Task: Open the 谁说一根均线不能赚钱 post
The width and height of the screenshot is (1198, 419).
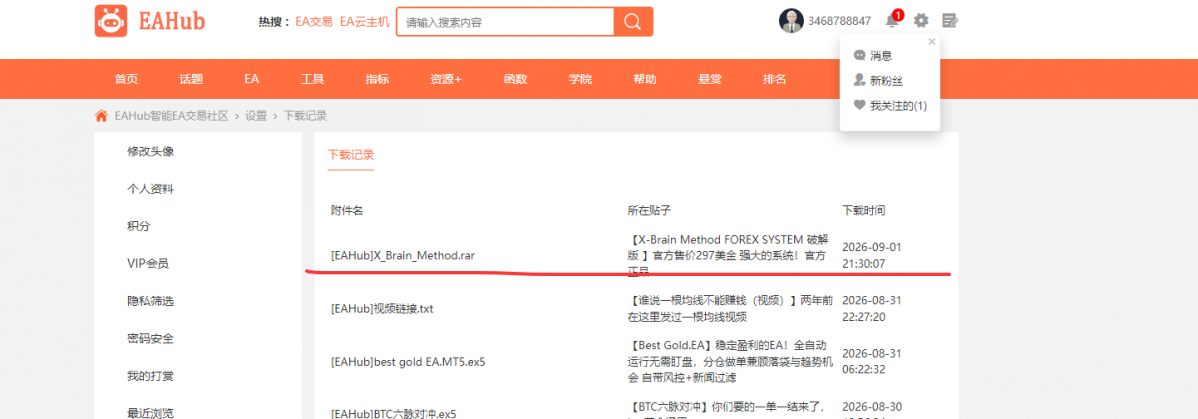Action: coord(730,309)
